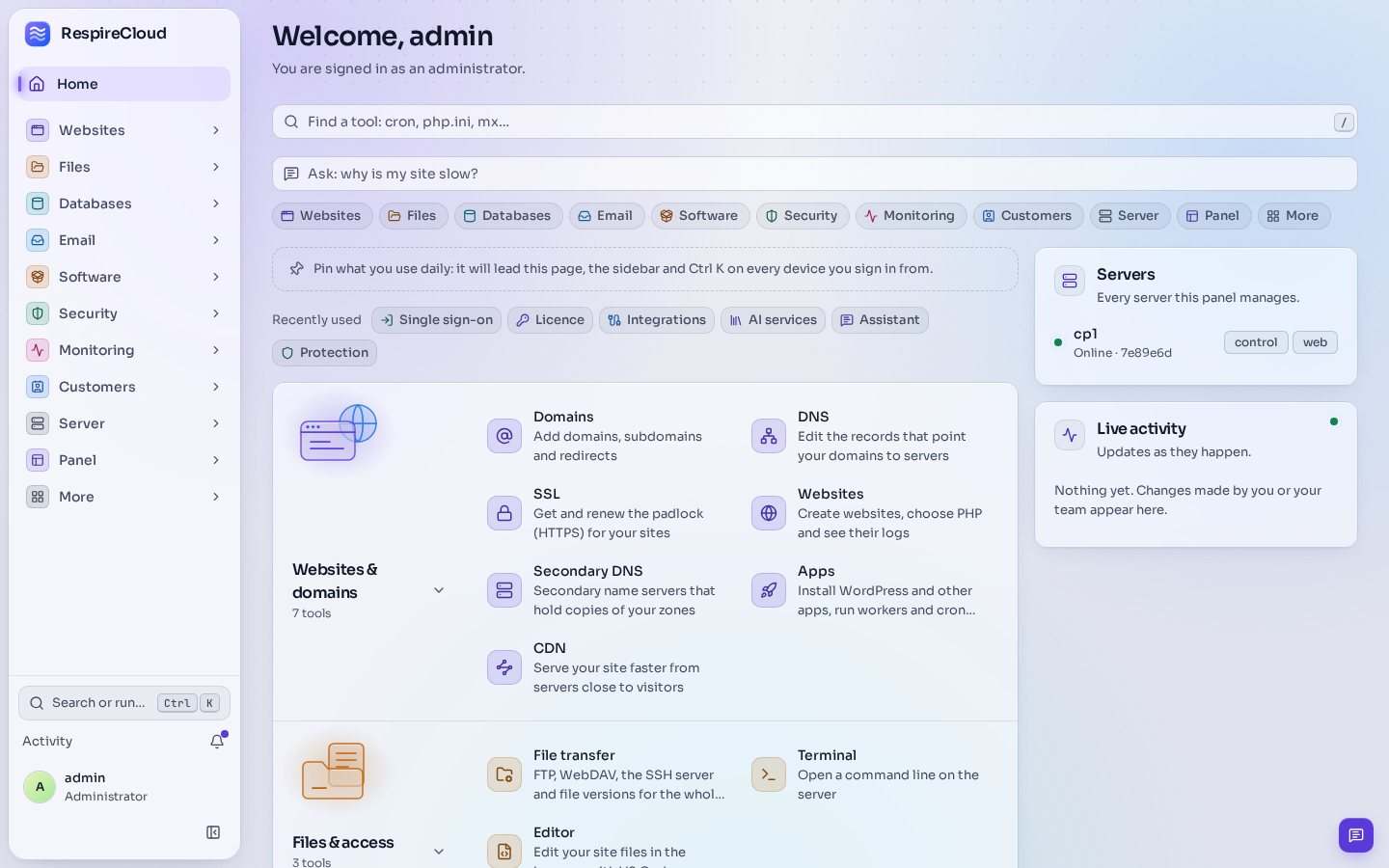The image size is (1389, 868).
Task: Click the control tag on cp1
Action: [1256, 342]
